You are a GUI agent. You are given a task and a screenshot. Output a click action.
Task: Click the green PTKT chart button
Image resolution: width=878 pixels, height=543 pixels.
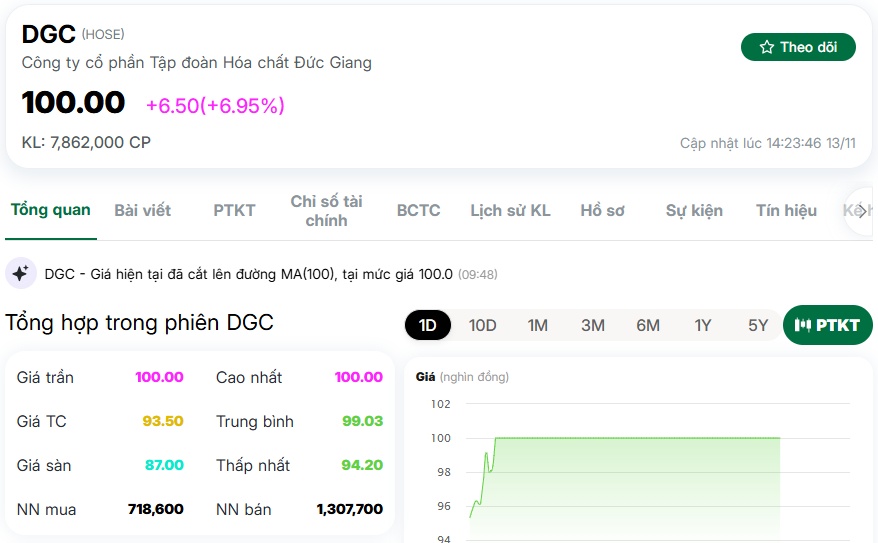click(828, 325)
